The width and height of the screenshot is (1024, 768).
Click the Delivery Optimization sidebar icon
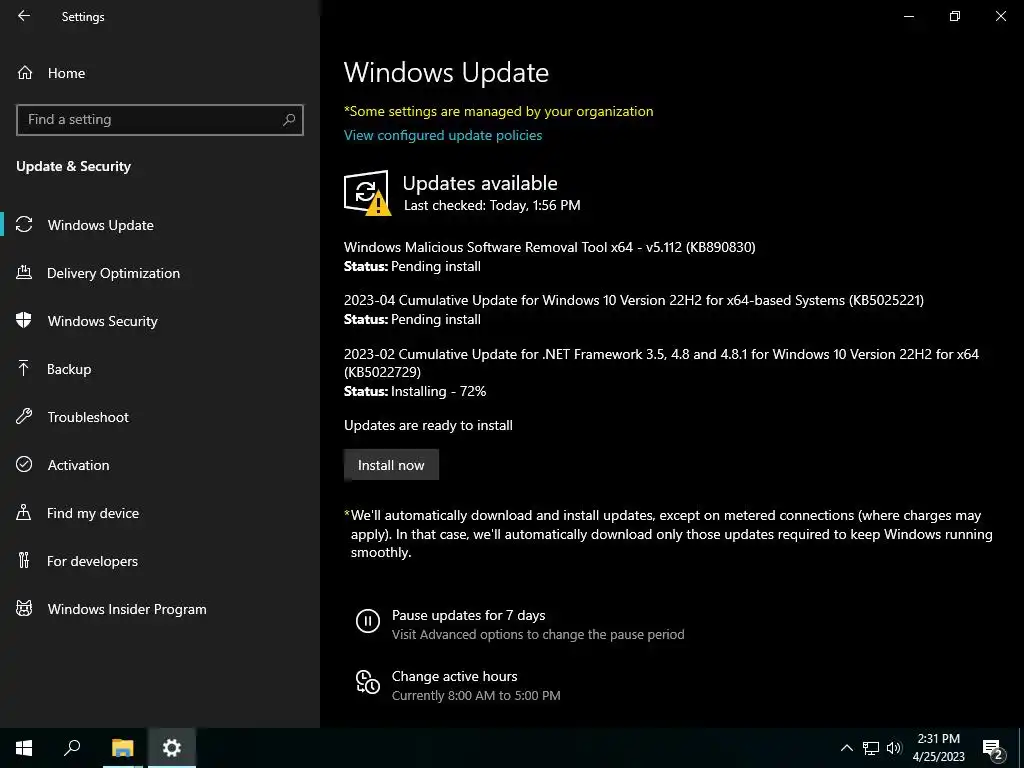(24, 272)
